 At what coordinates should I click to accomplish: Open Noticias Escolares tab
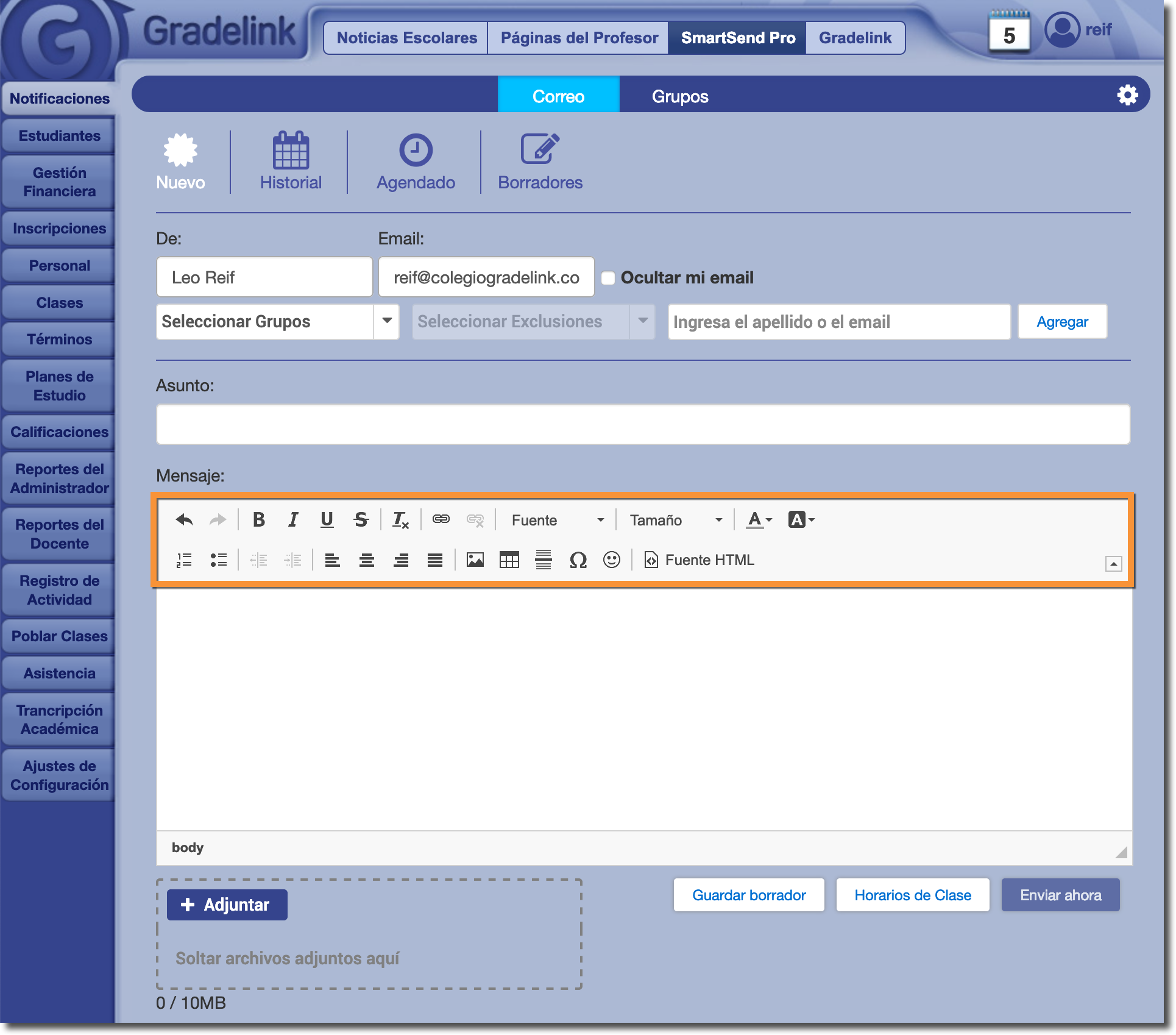406,38
